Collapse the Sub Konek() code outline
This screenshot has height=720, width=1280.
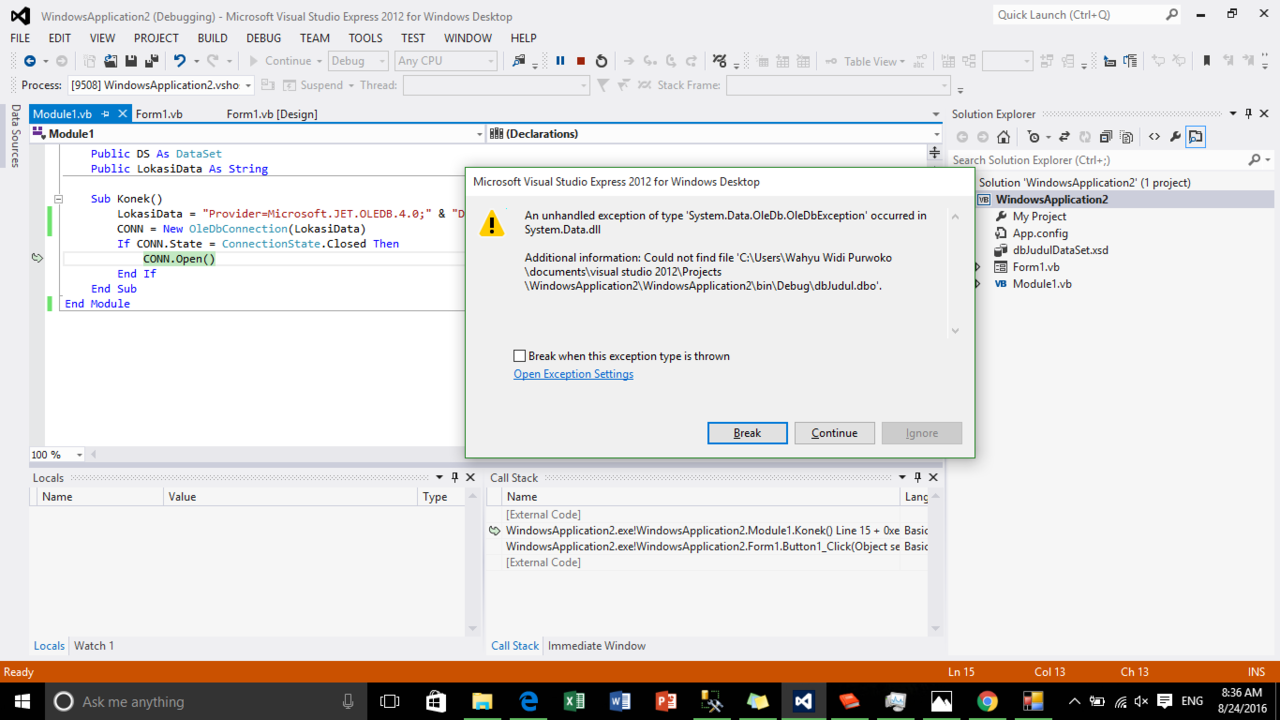pos(58,199)
